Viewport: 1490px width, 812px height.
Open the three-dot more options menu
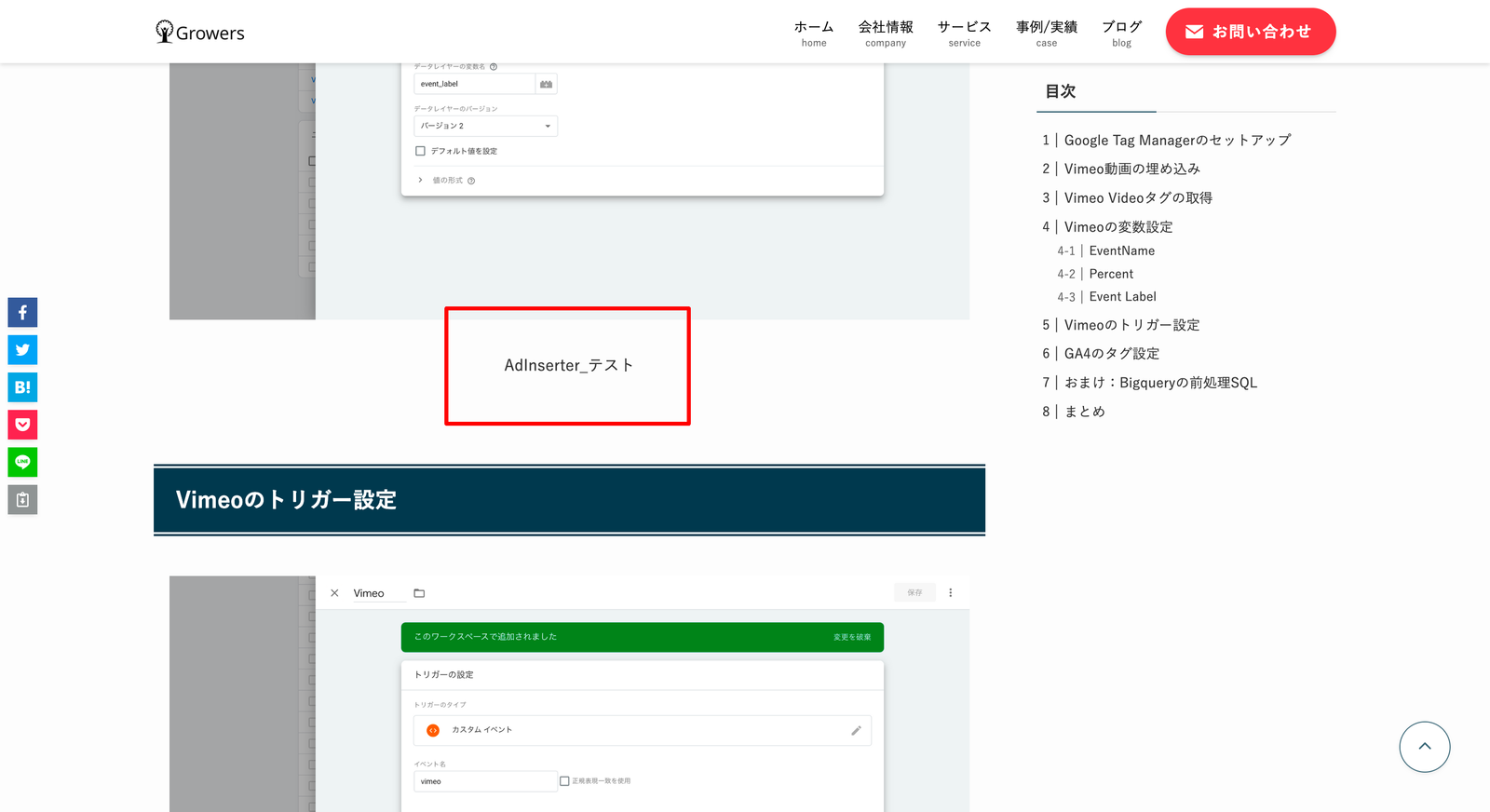(951, 592)
